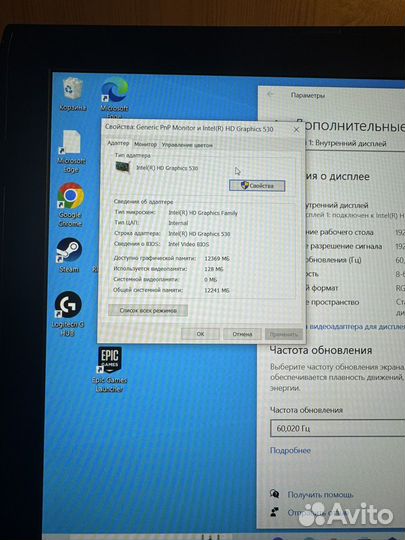Click the dialog title bar text Свойства
The height and width of the screenshot is (540, 405).
click(189, 128)
